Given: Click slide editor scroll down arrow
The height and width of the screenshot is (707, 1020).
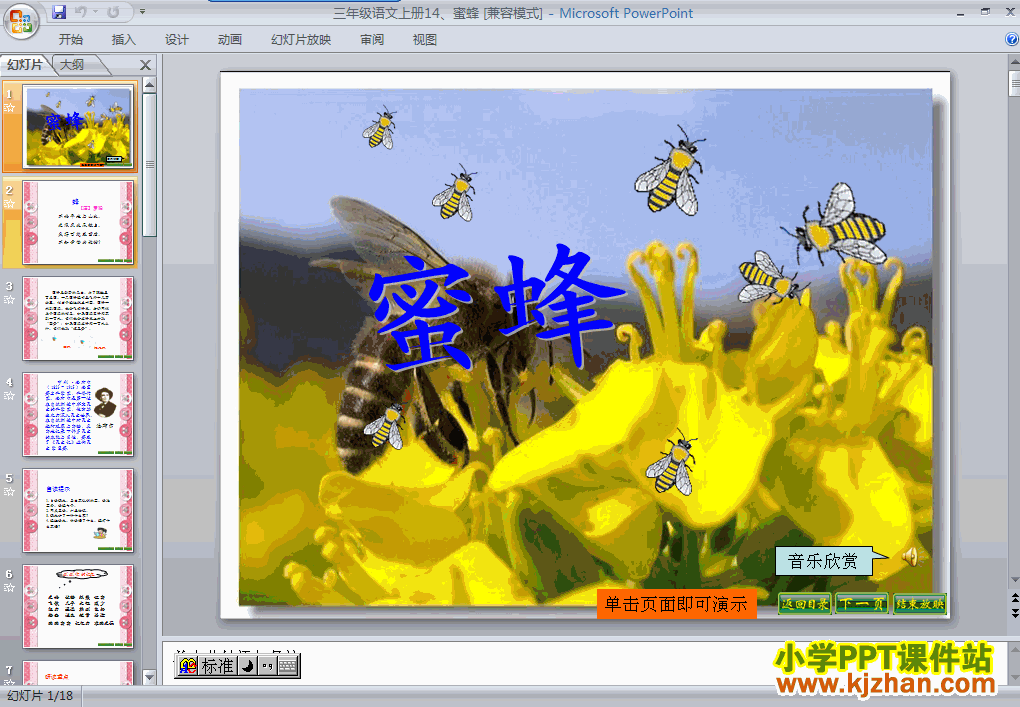Looking at the screenshot, I should pyautogui.click(x=1014, y=580).
